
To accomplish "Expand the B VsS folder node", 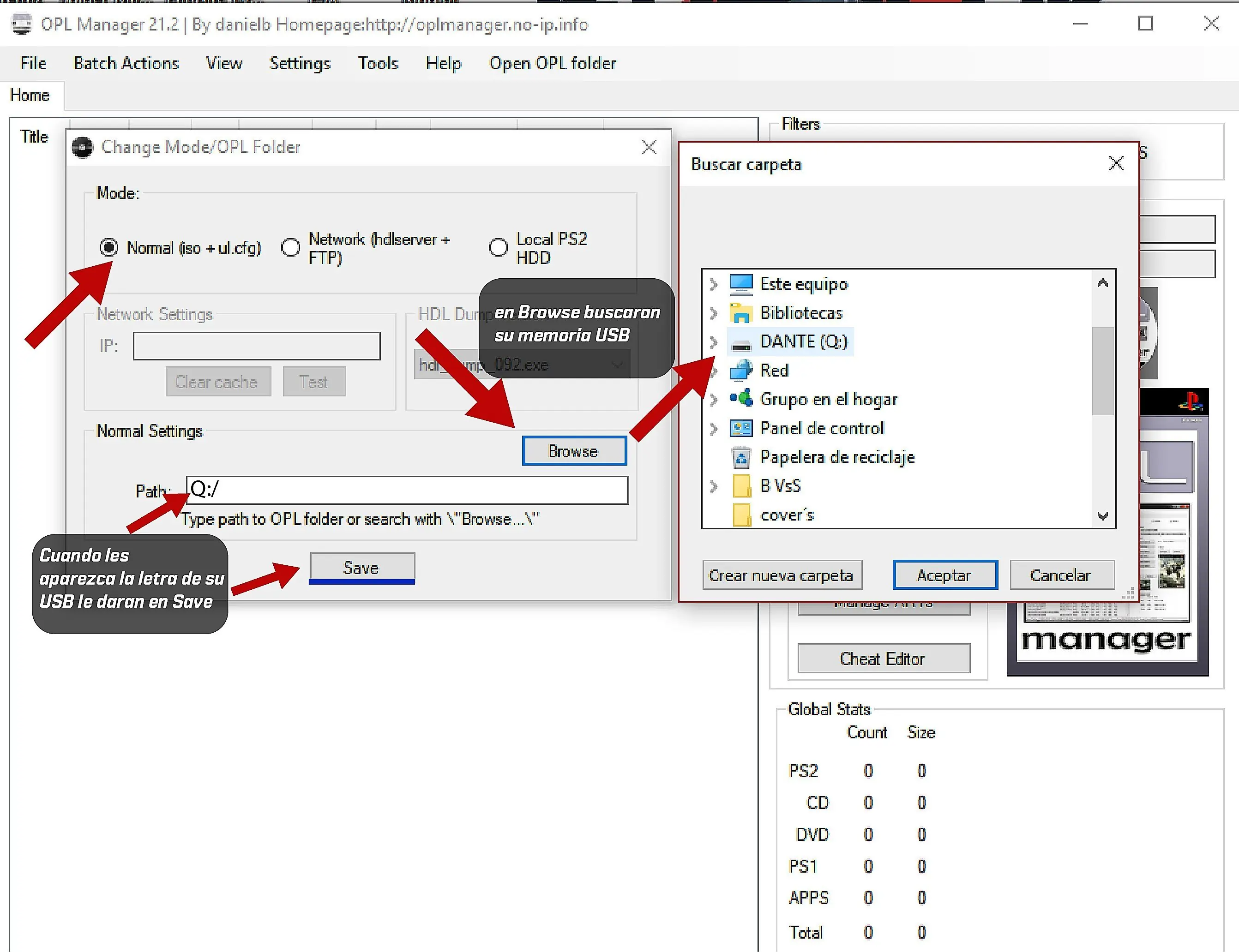I will pyautogui.click(x=714, y=487).
